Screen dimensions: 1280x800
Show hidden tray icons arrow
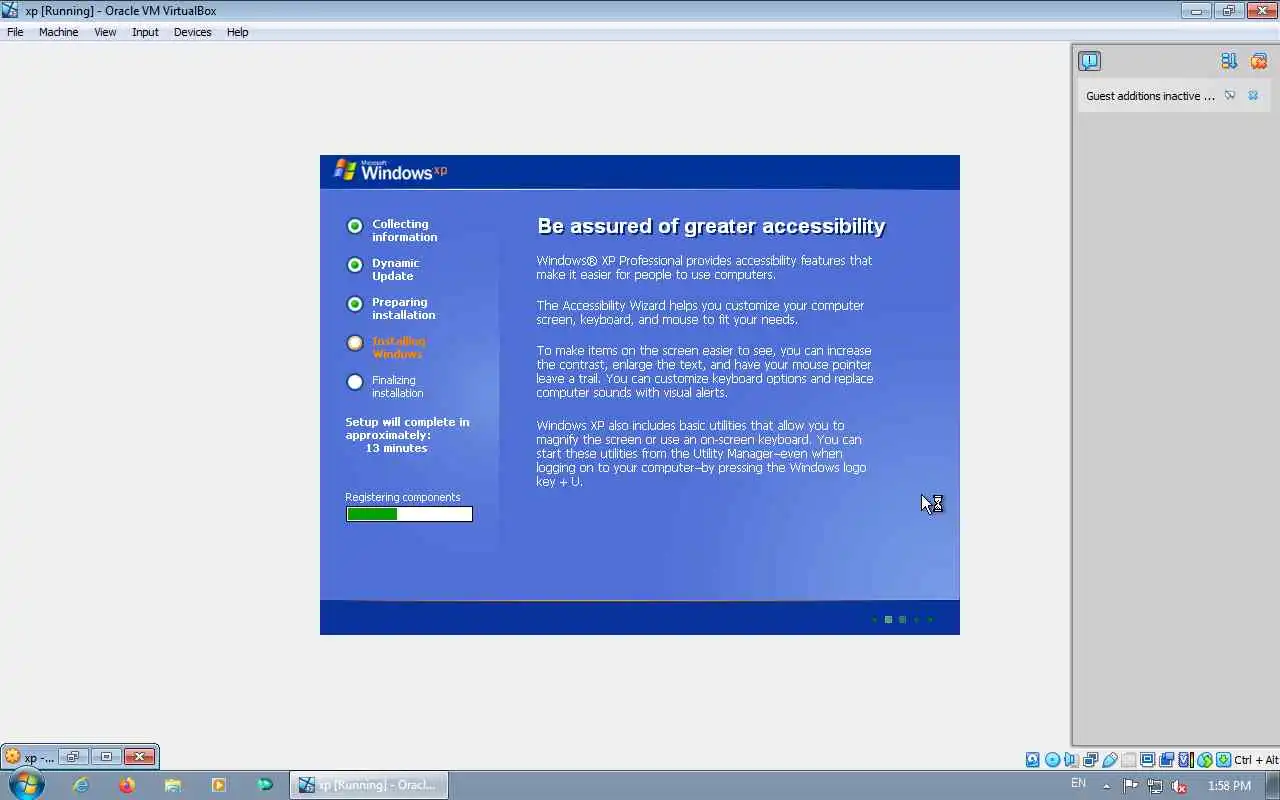point(1106,786)
